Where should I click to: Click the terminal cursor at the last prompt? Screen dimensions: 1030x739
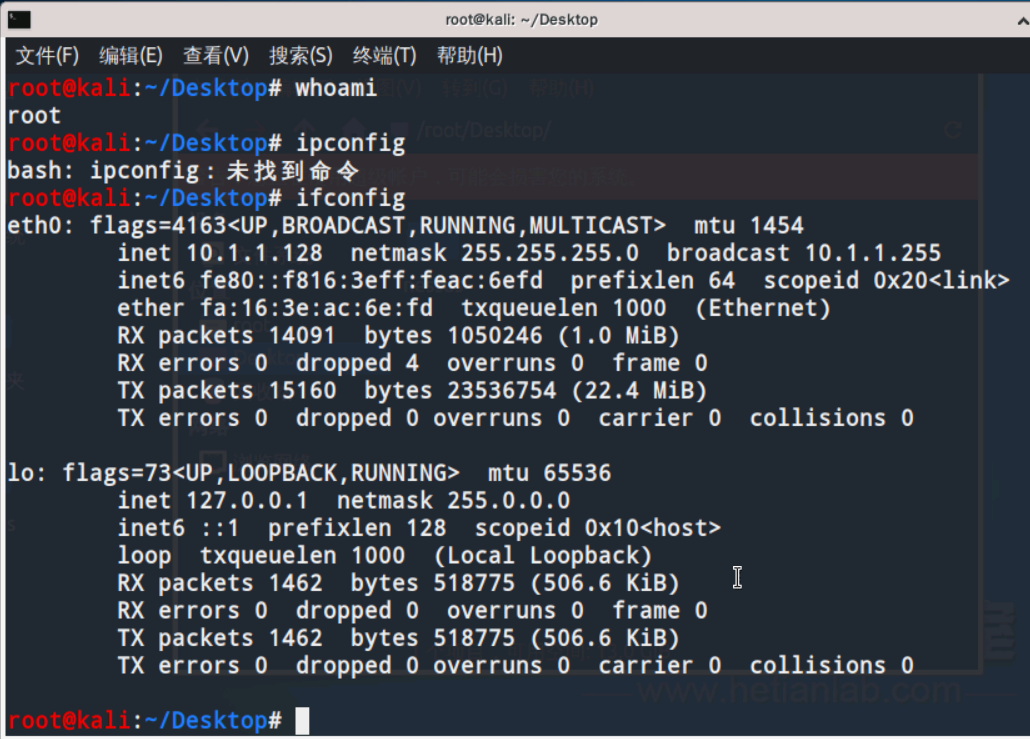[302, 721]
